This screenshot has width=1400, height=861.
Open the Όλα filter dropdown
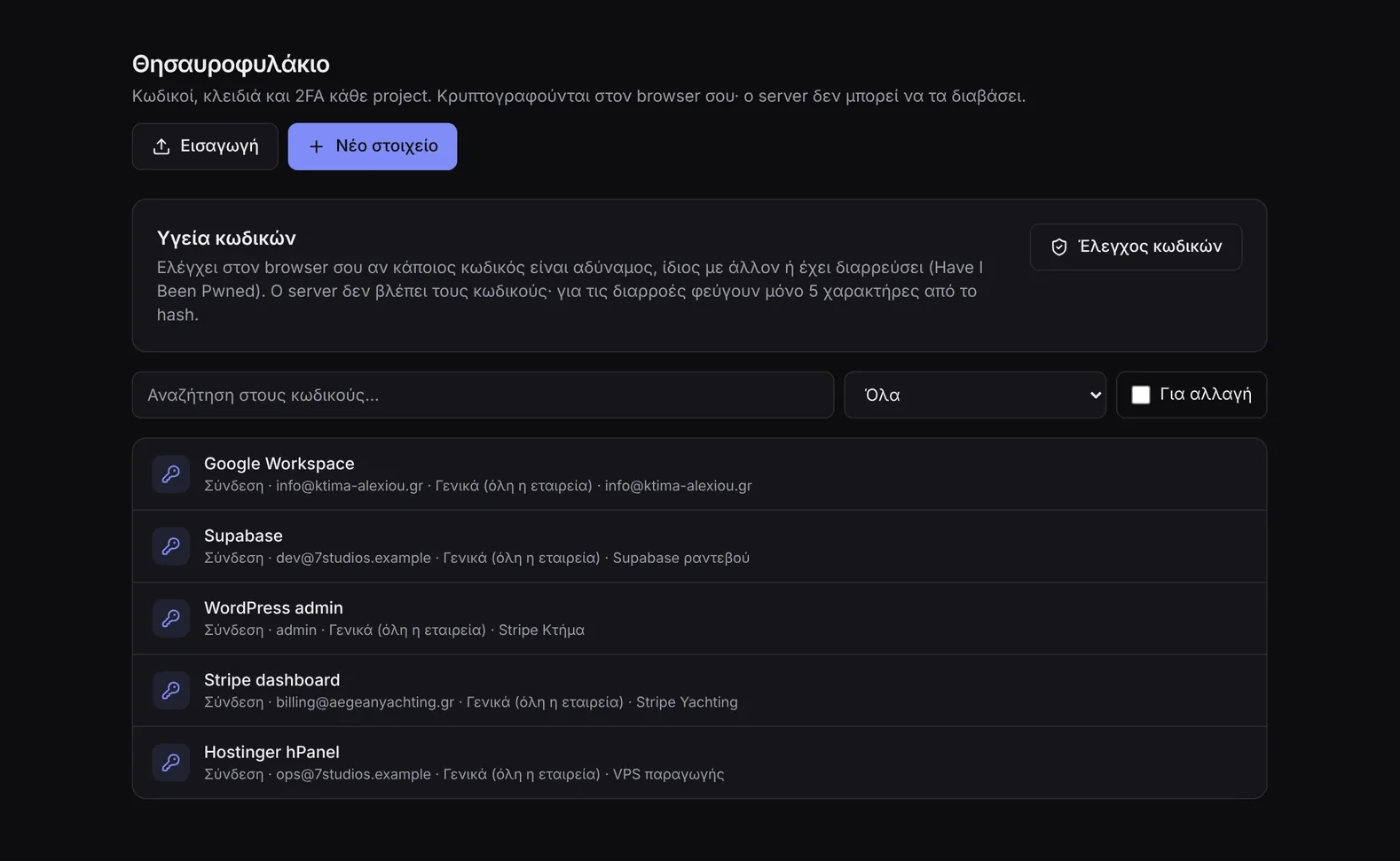[975, 395]
